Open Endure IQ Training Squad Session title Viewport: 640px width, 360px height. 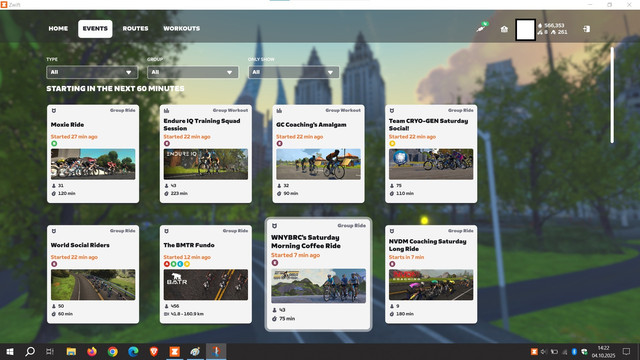pyautogui.click(x=202, y=124)
